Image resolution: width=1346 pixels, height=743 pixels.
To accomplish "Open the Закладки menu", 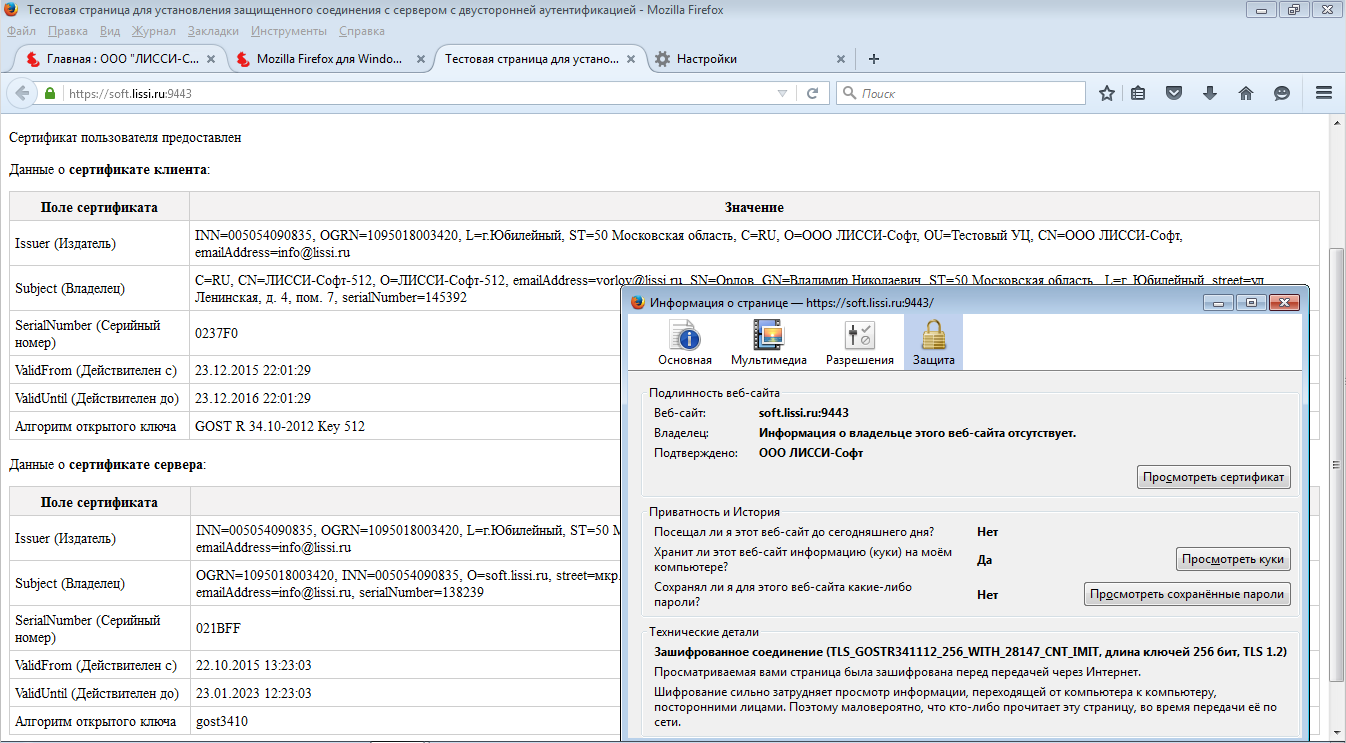I will 212,31.
